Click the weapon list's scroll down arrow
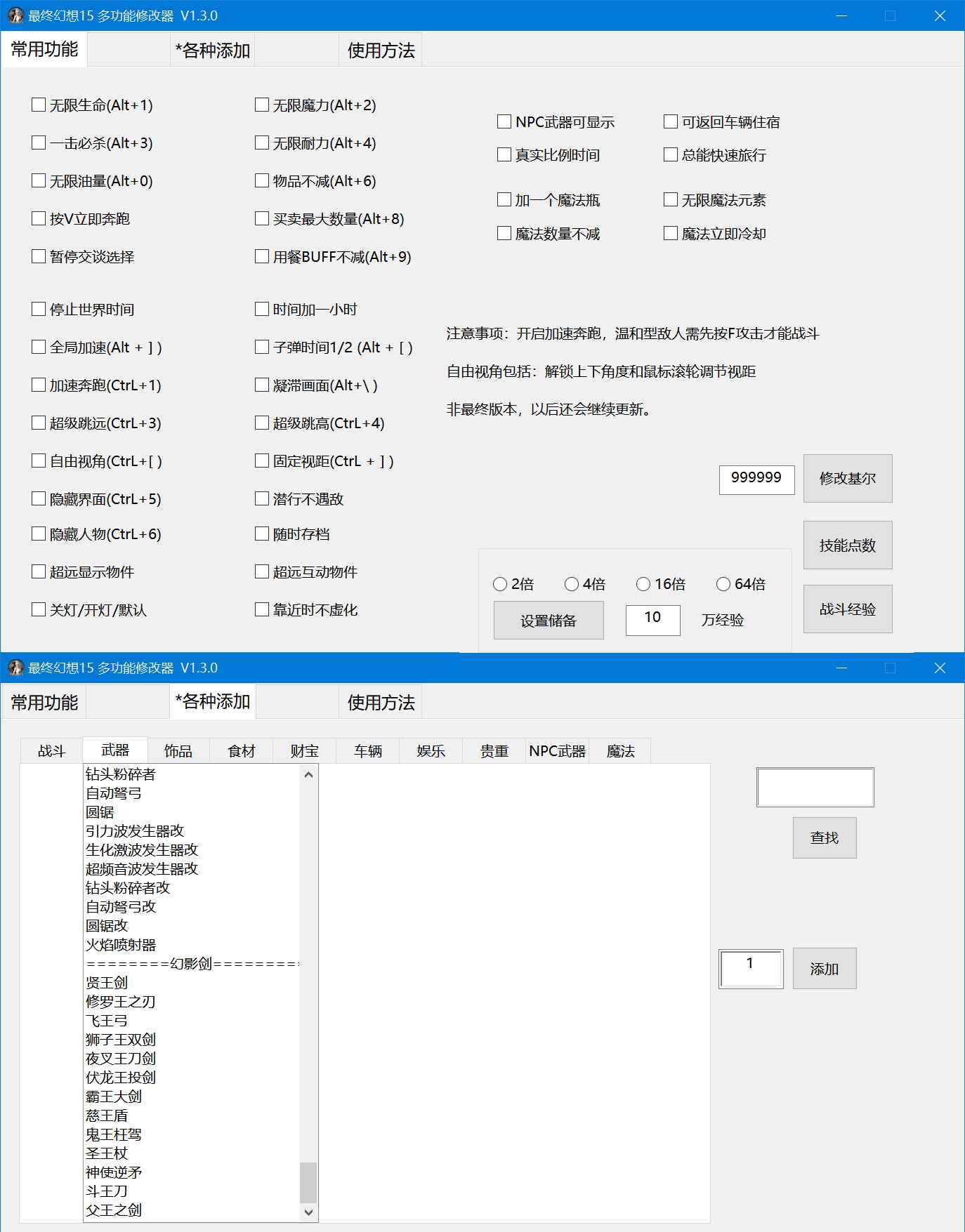Image resolution: width=965 pixels, height=1232 pixels. 308,1212
